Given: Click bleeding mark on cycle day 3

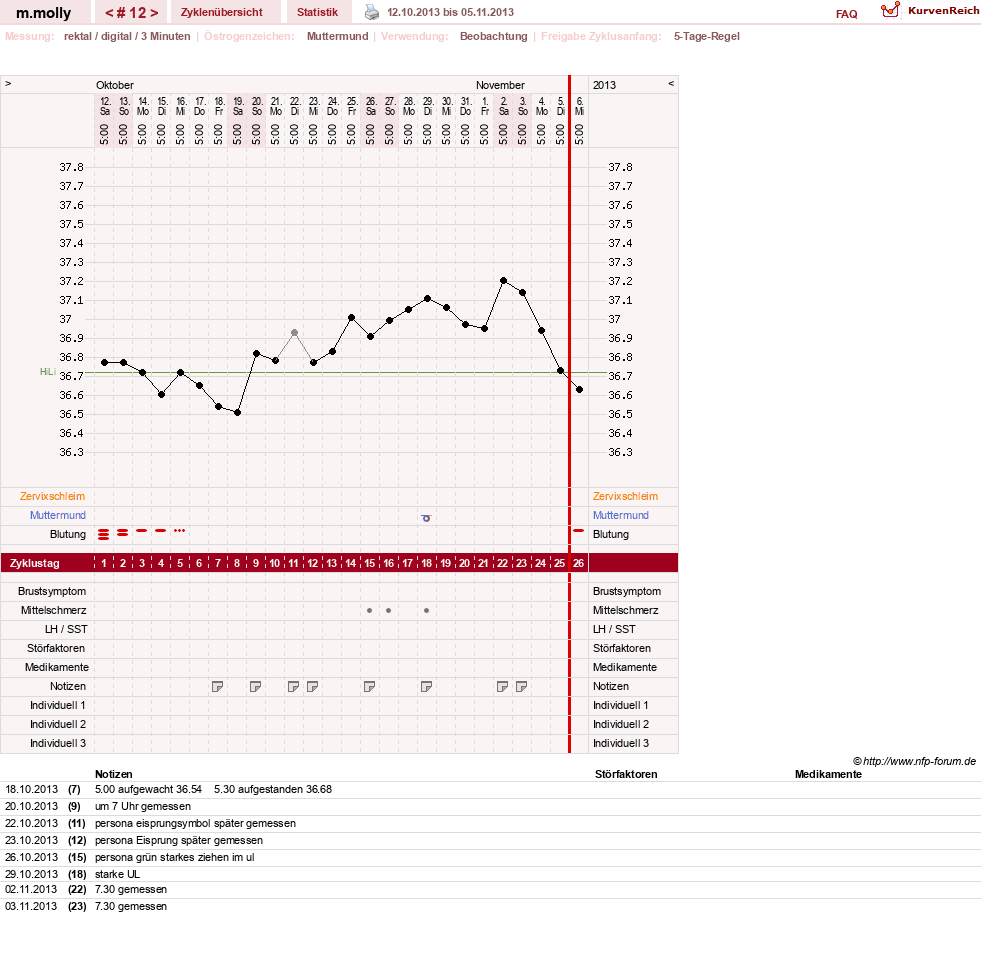Looking at the screenshot, I should coord(141,531).
